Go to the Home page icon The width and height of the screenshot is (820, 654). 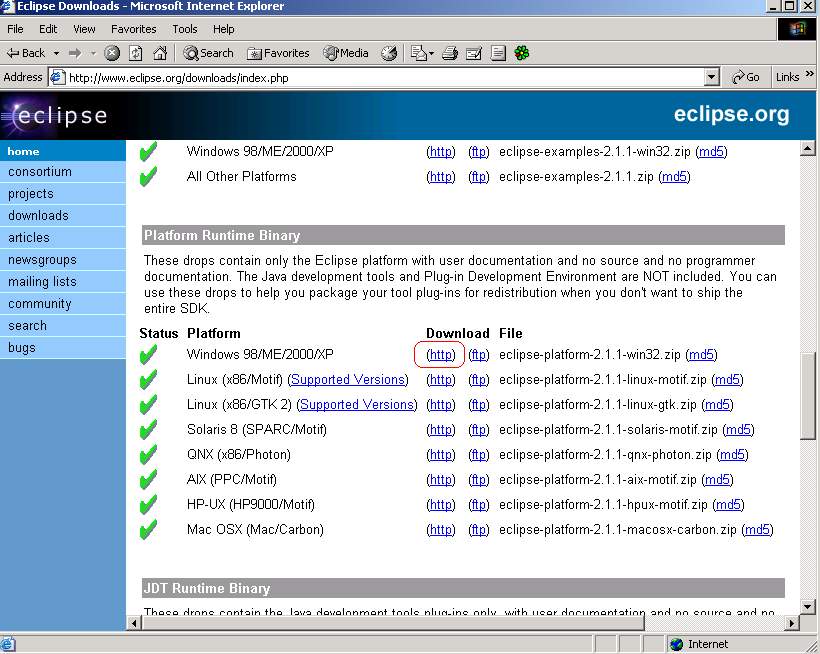(x=160, y=53)
